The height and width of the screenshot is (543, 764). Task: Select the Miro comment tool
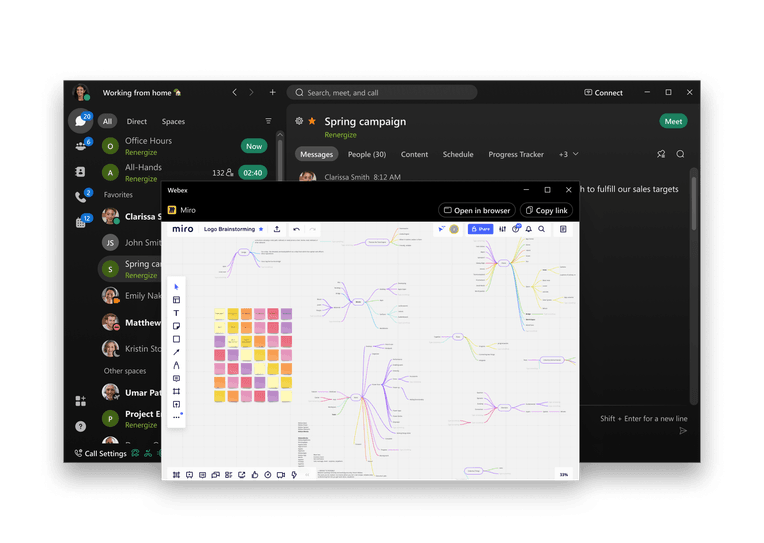pos(176,378)
